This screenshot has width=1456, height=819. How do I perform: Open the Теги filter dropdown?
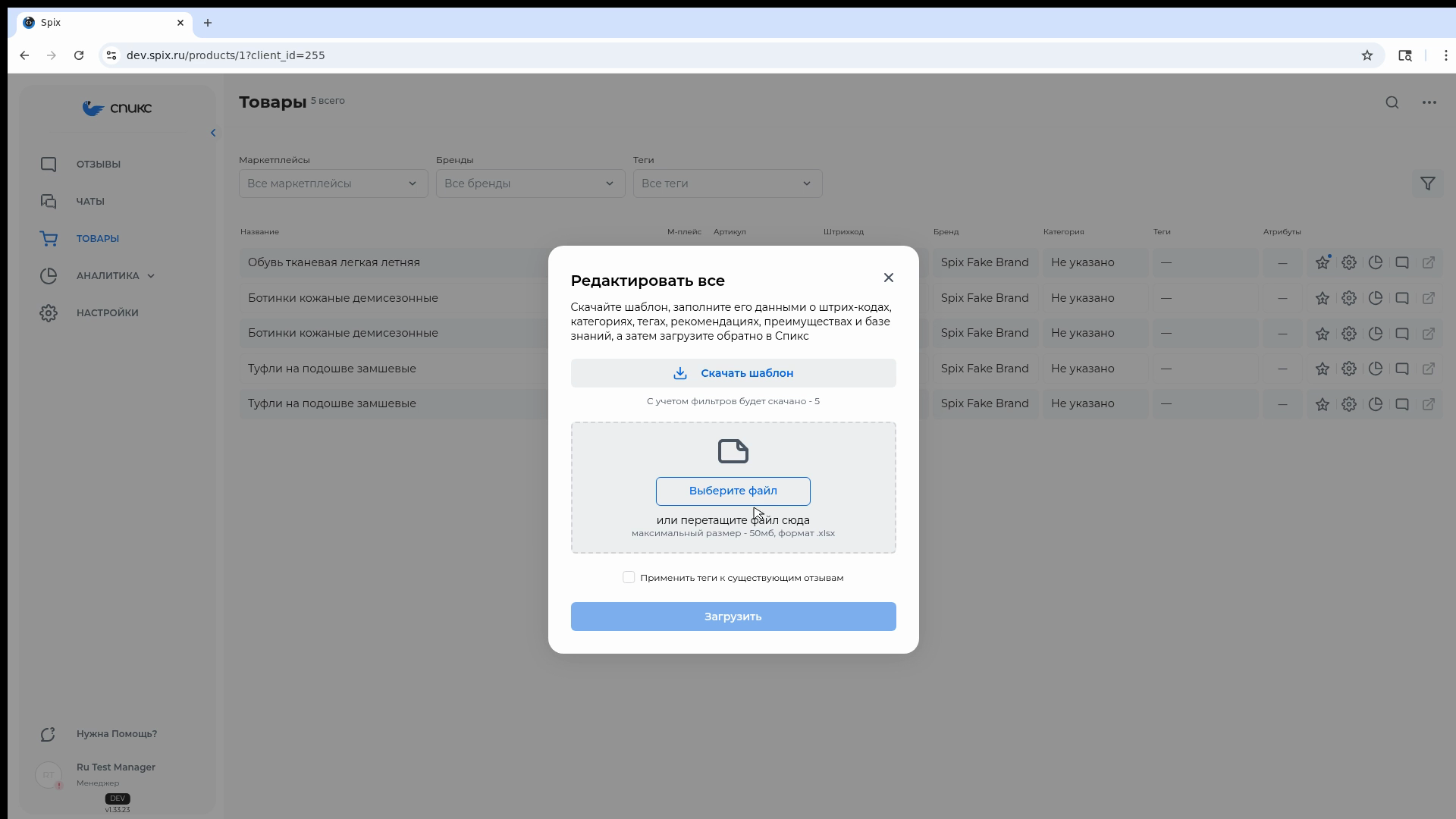click(728, 184)
